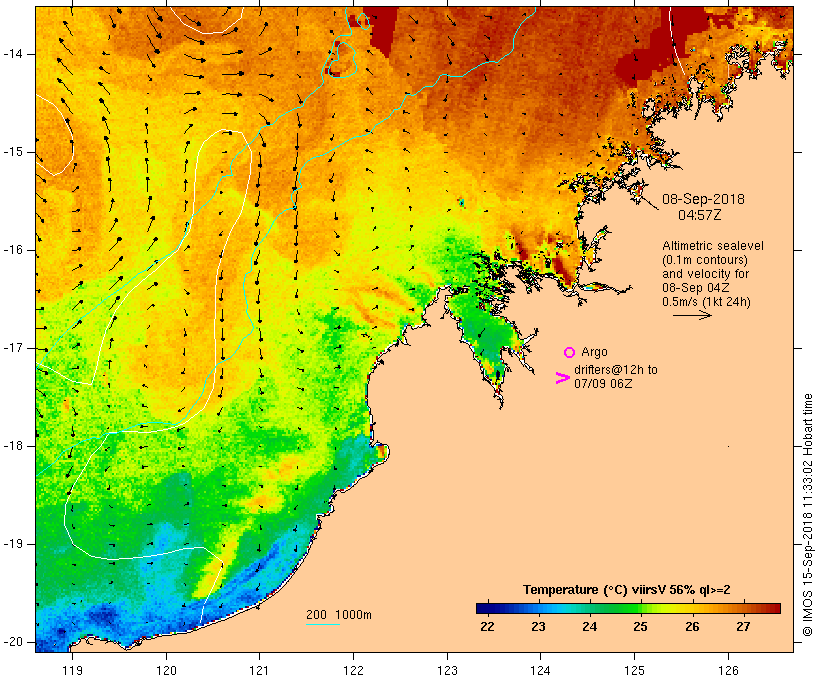Click the '200 1000m' bathymetry label
The image size is (820, 680).
(x=339, y=615)
